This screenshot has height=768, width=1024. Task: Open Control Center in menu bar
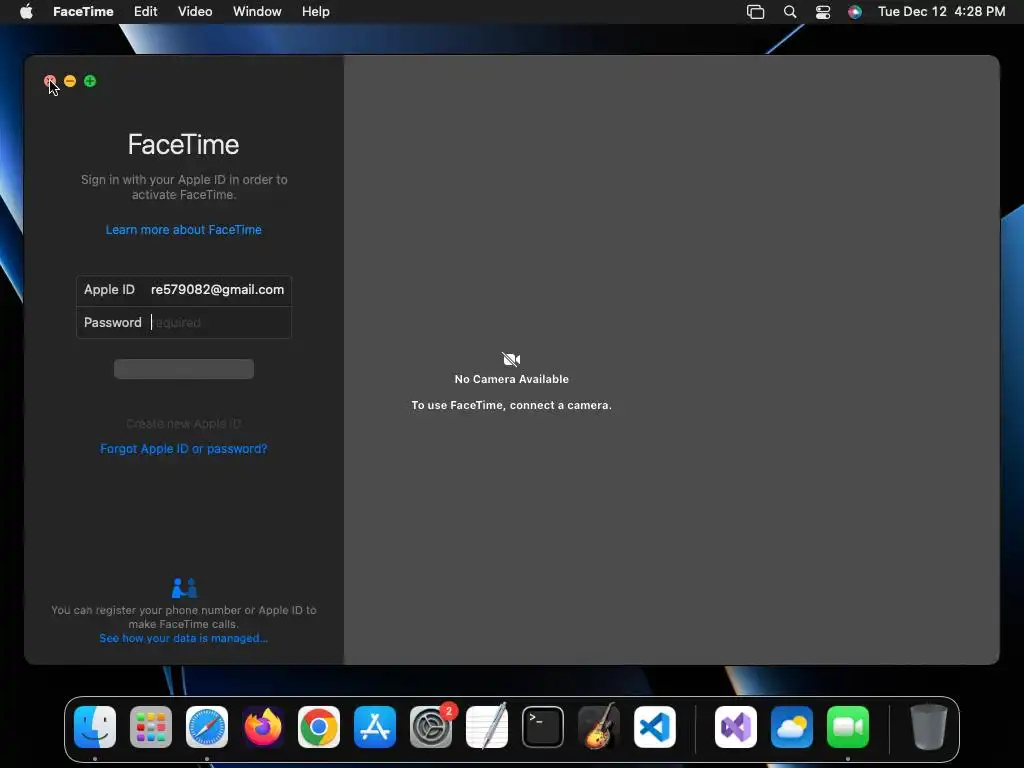[x=823, y=12]
